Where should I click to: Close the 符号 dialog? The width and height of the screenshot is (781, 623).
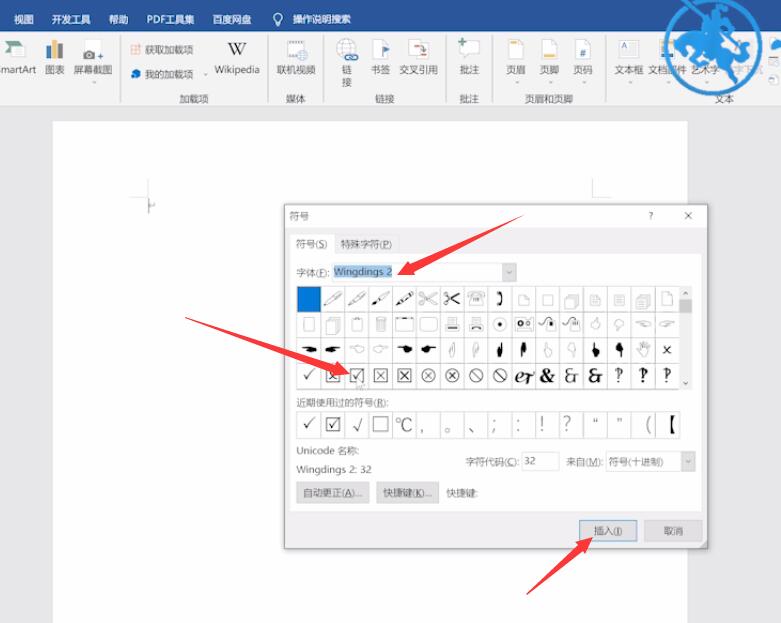pyautogui.click(x=688, y=216)
